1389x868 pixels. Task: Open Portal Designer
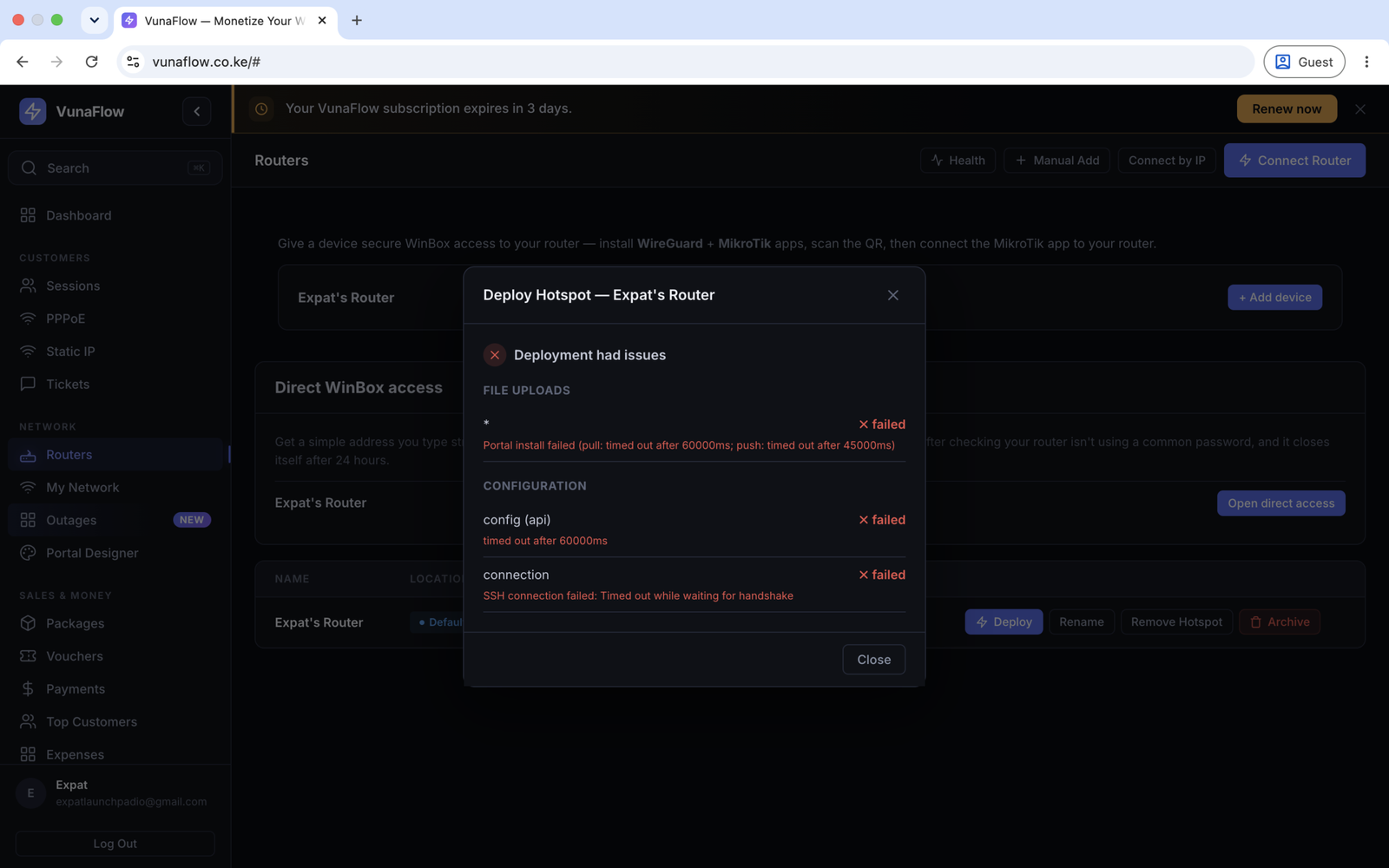coord(115,553)
